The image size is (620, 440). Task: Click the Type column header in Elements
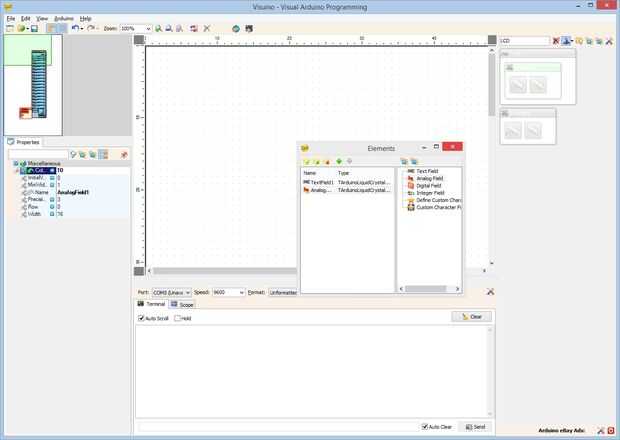click(344, 173)
